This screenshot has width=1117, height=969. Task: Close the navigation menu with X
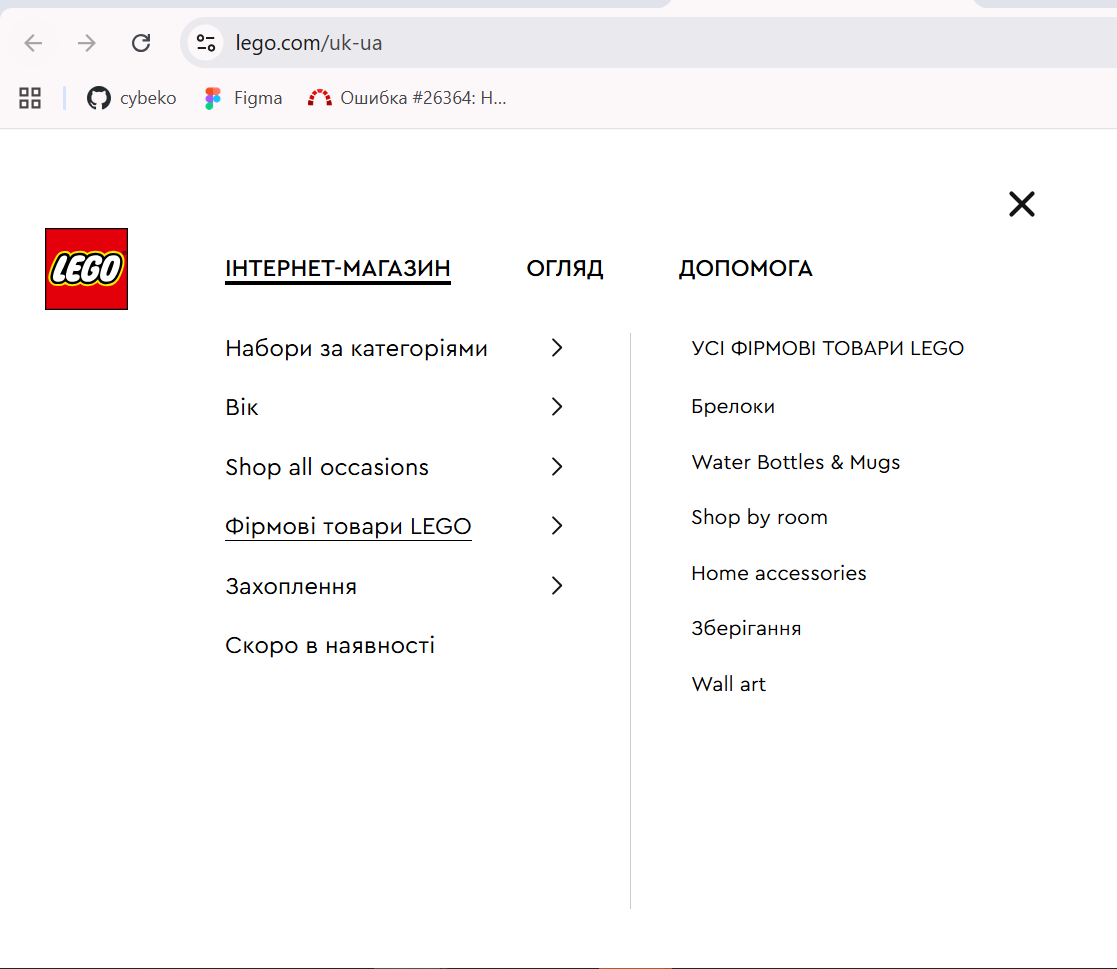(1022, 204)
